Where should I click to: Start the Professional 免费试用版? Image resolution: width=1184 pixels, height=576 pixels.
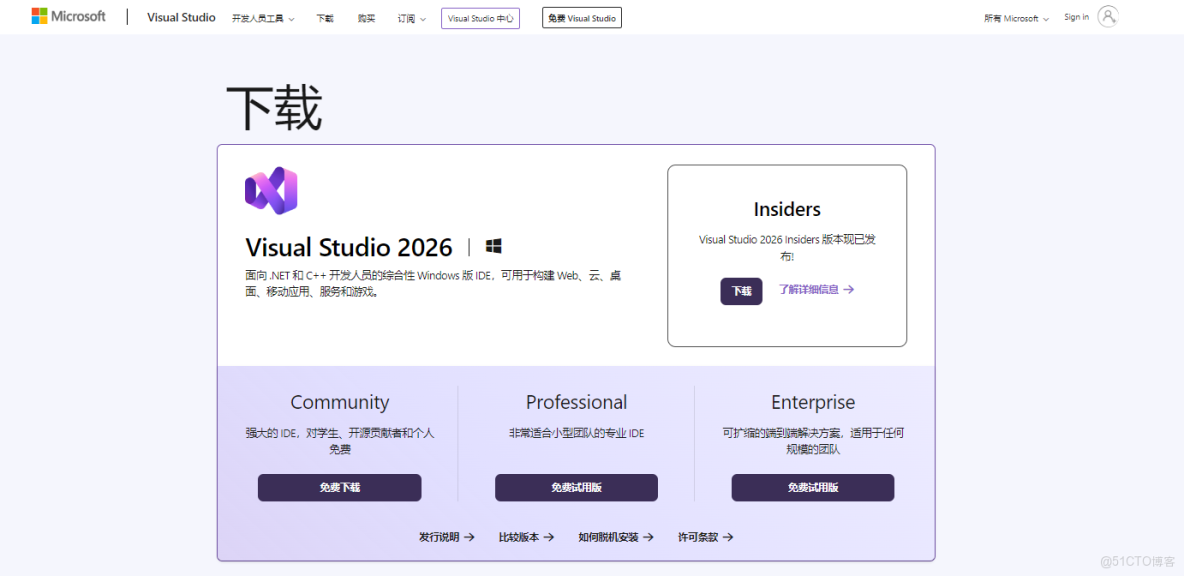click(576, 487)
